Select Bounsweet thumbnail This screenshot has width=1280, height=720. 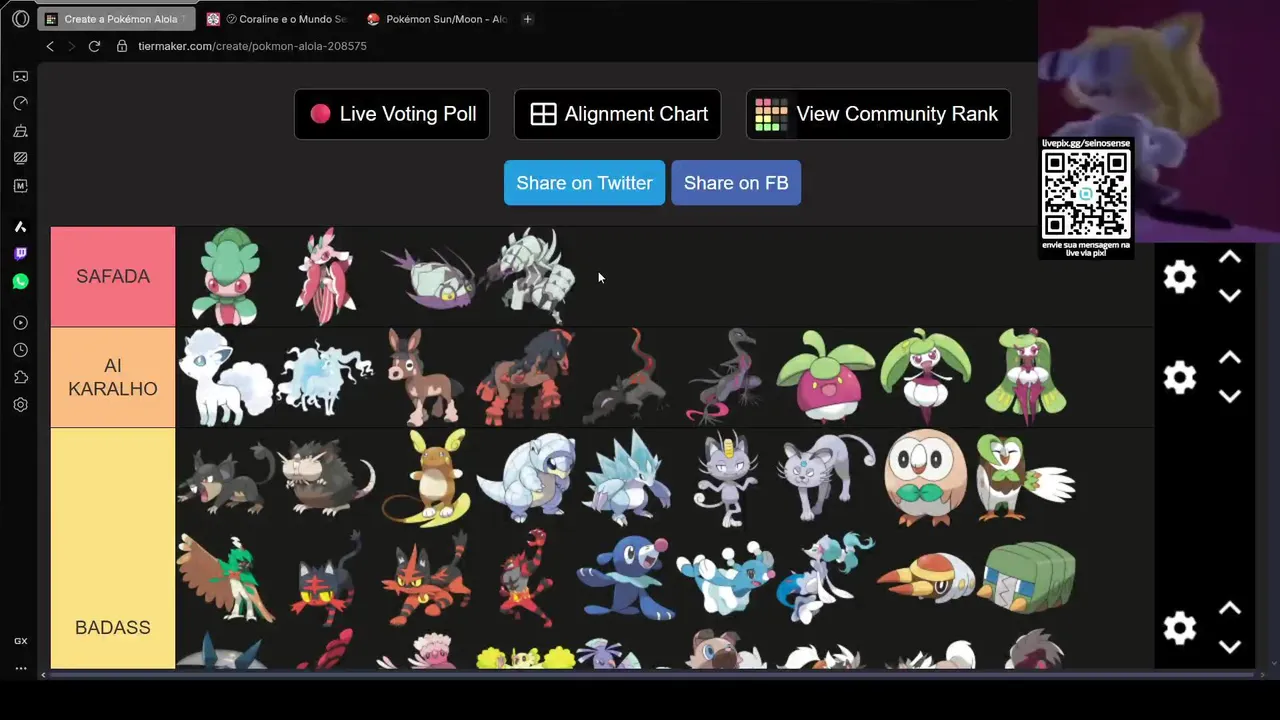tap(826, 377)
